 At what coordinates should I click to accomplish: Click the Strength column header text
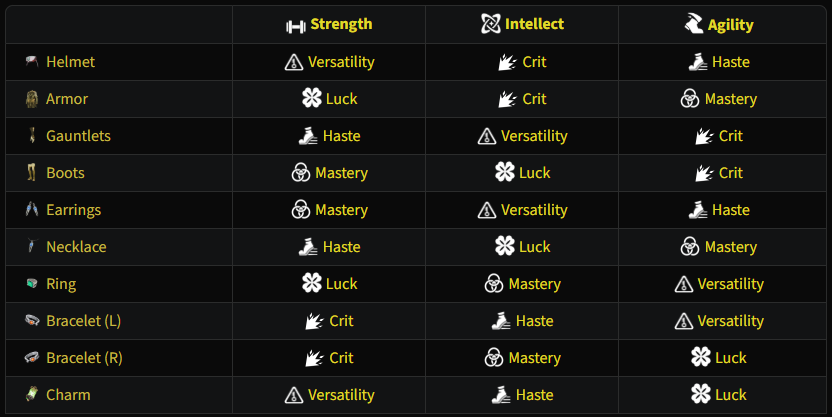click(341, 24)
